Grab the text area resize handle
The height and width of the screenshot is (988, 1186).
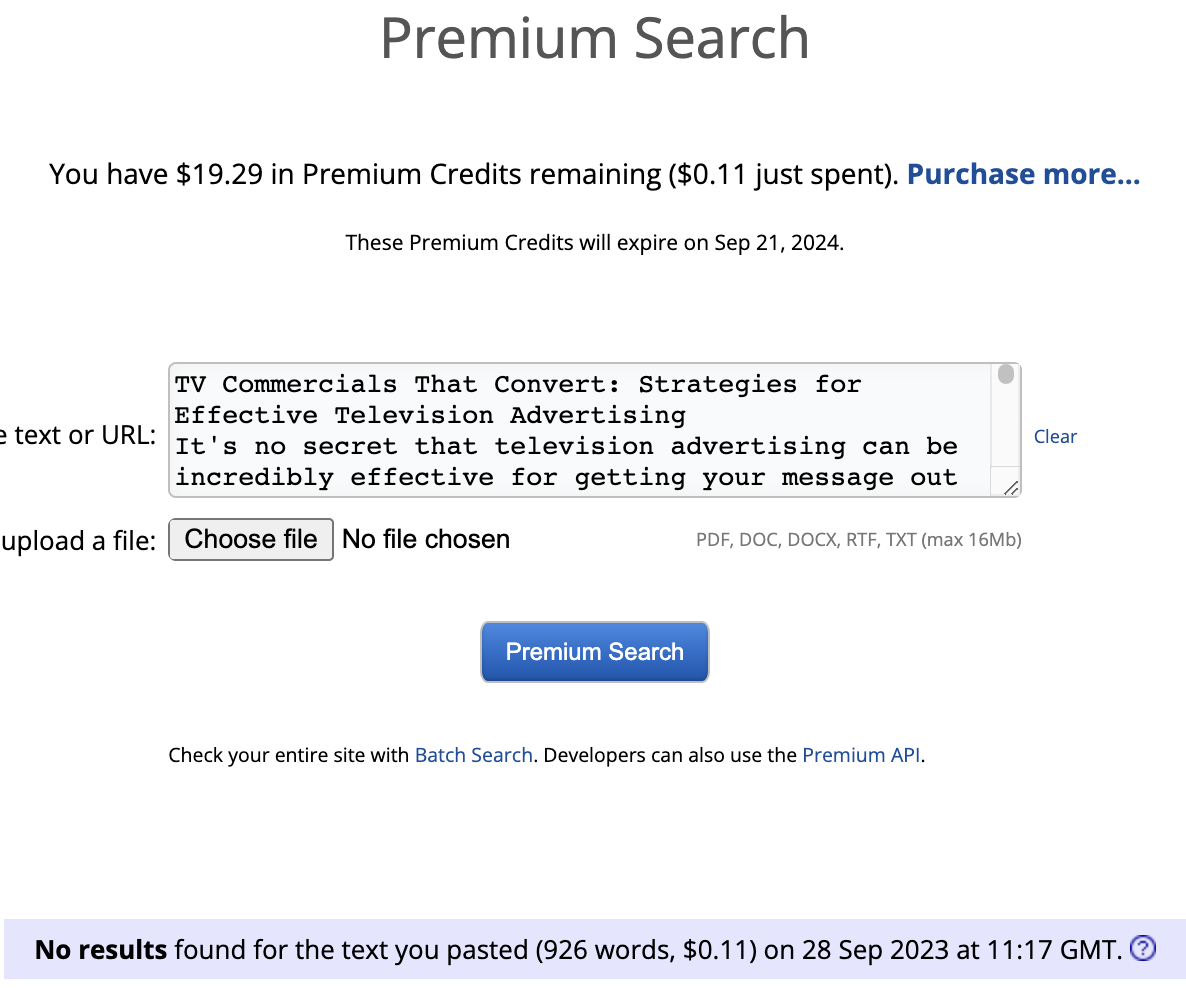click(x=1010, y=487)
